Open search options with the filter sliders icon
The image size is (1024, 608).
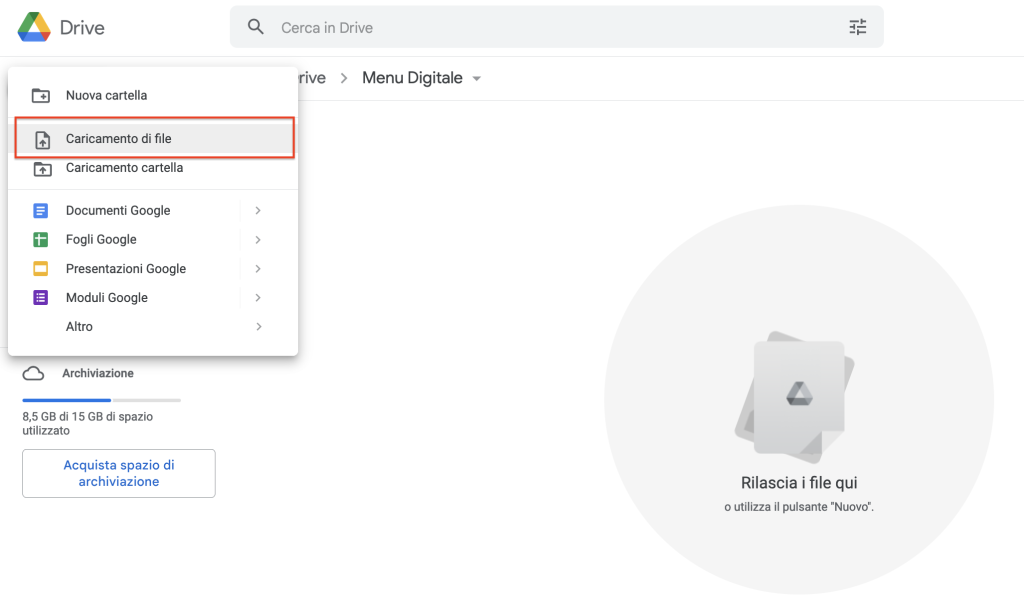(x=858, y=27)
